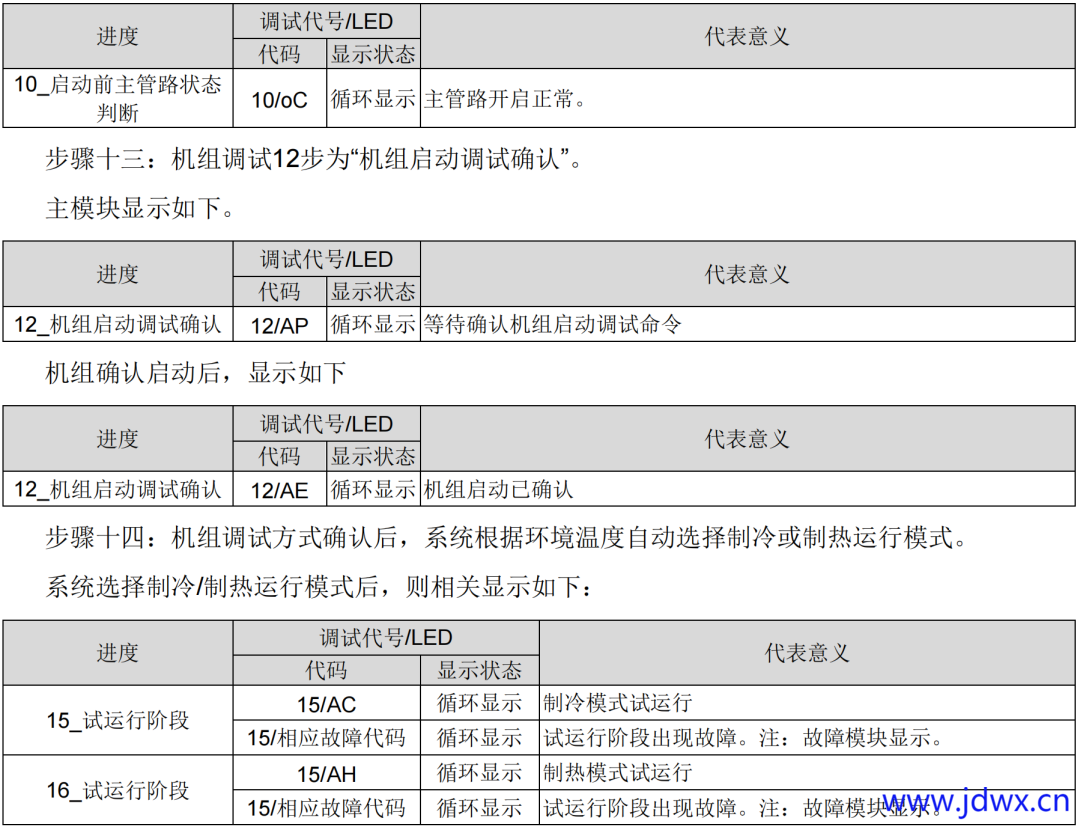Click the 主管路开启正常 meaning cell
The image size is (1080, 827).
coord(505,99)
